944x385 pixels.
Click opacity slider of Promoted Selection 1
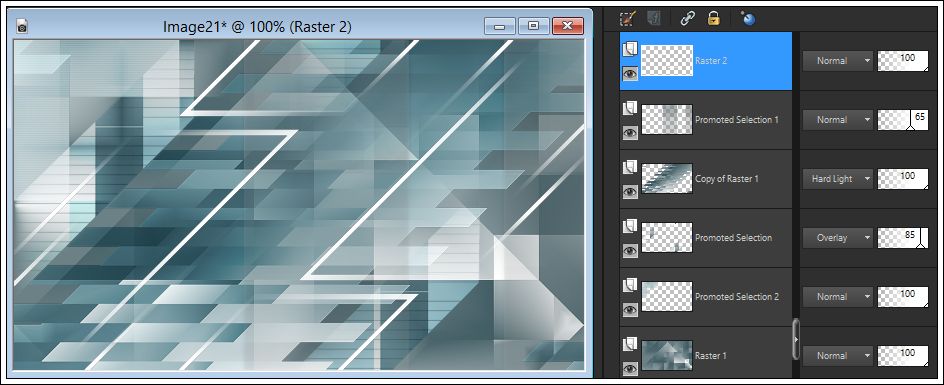[902, 120]
